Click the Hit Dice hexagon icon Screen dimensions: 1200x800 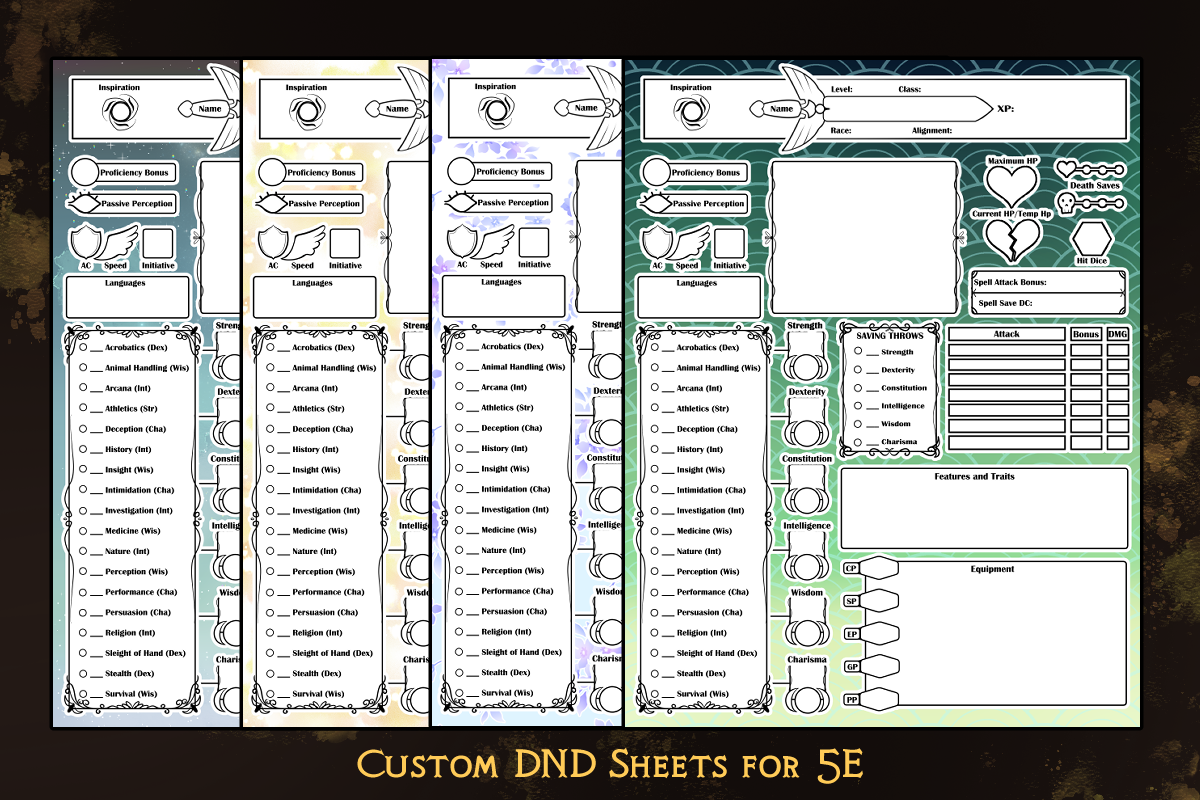[1090, 241]
